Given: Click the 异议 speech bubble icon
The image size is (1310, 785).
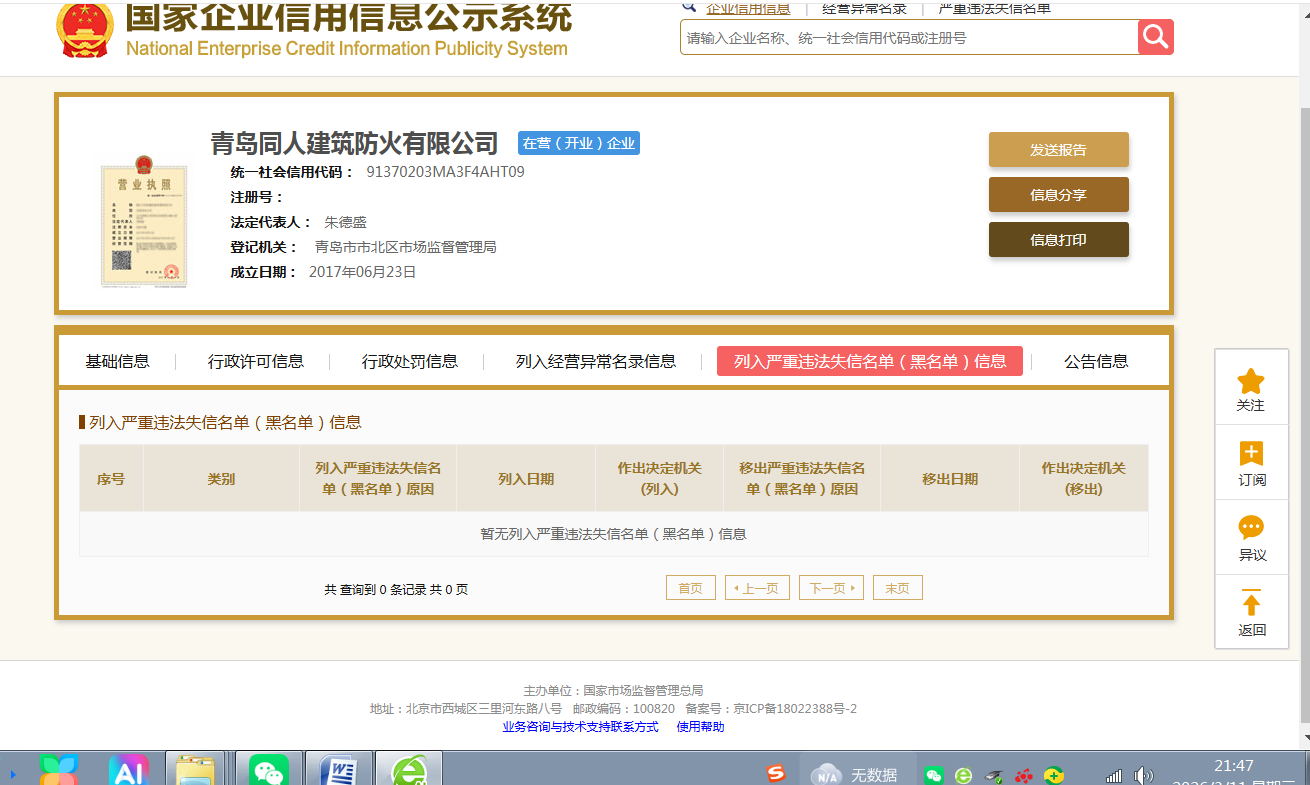Looking at the screenshot, I should (x=1251, y=528).
